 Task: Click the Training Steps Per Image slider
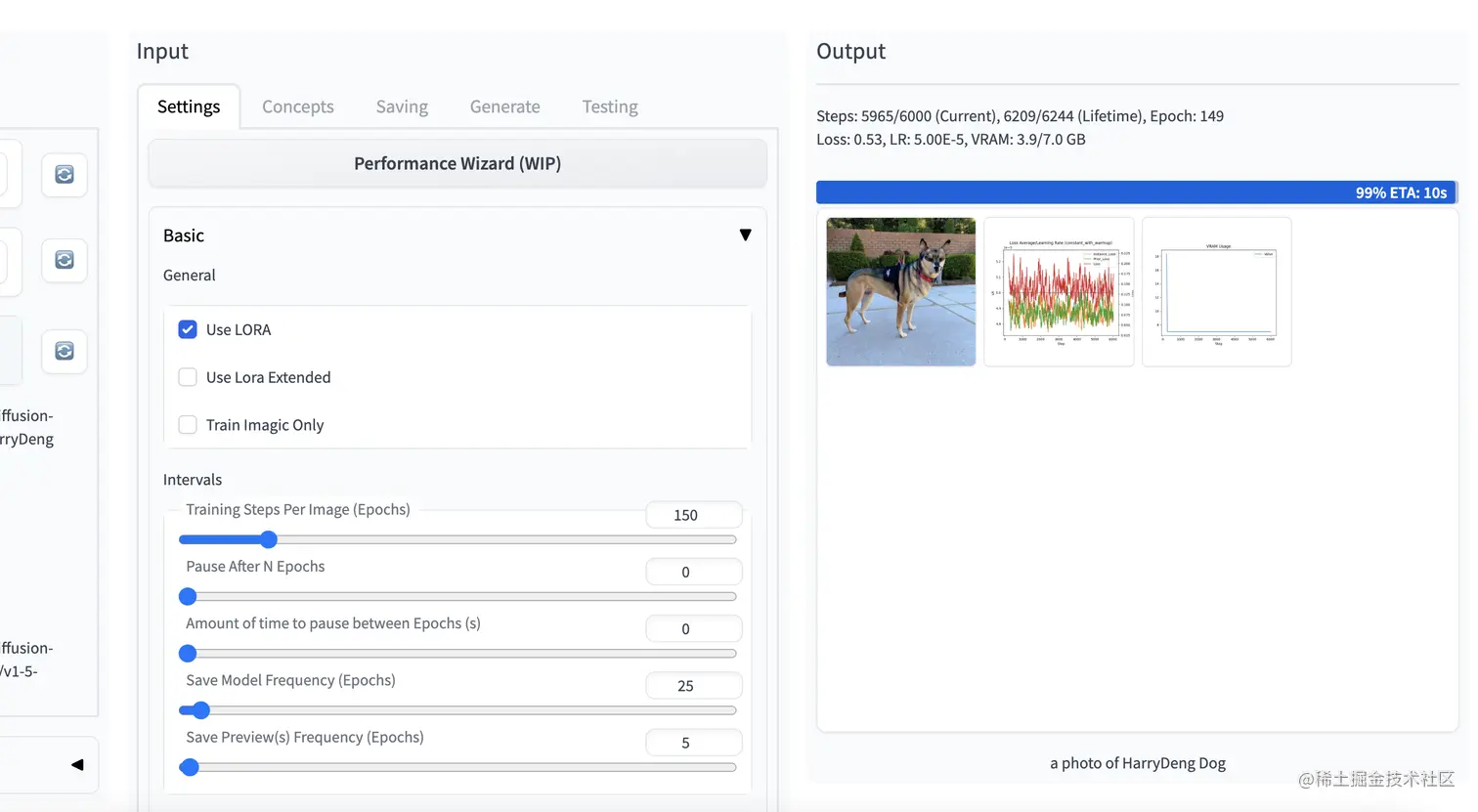tap(457, 539)
